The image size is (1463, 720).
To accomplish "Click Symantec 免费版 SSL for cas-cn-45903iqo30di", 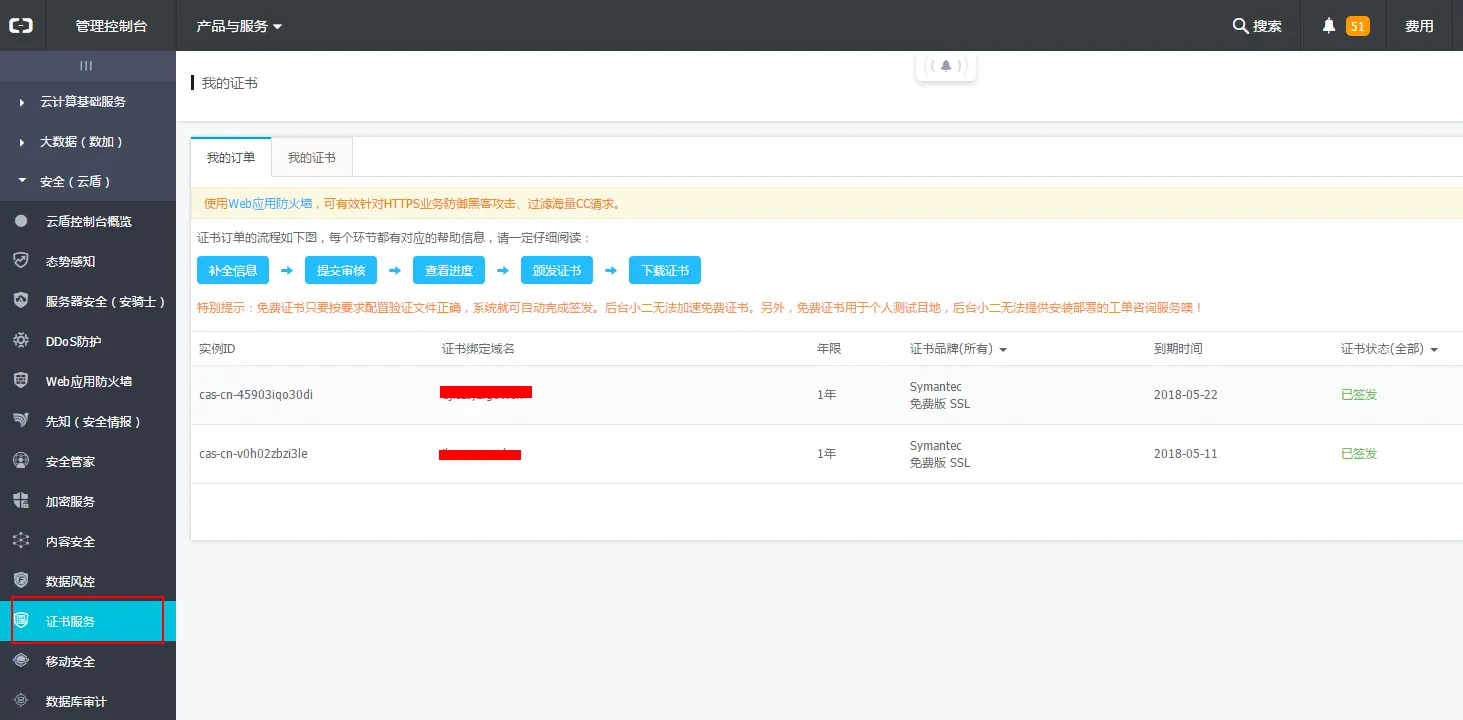I will click(x=940, y=396).
